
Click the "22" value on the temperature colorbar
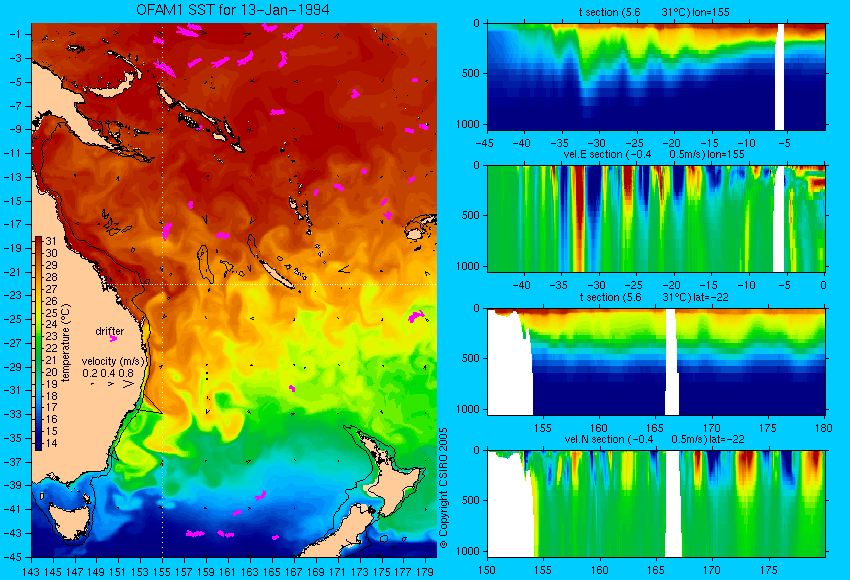(51, 348)
